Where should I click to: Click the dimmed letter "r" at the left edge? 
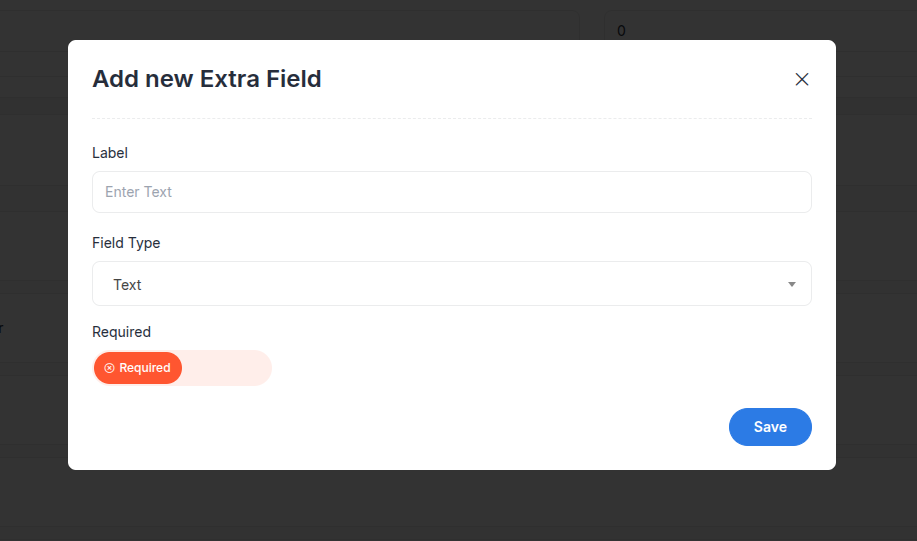2,328
